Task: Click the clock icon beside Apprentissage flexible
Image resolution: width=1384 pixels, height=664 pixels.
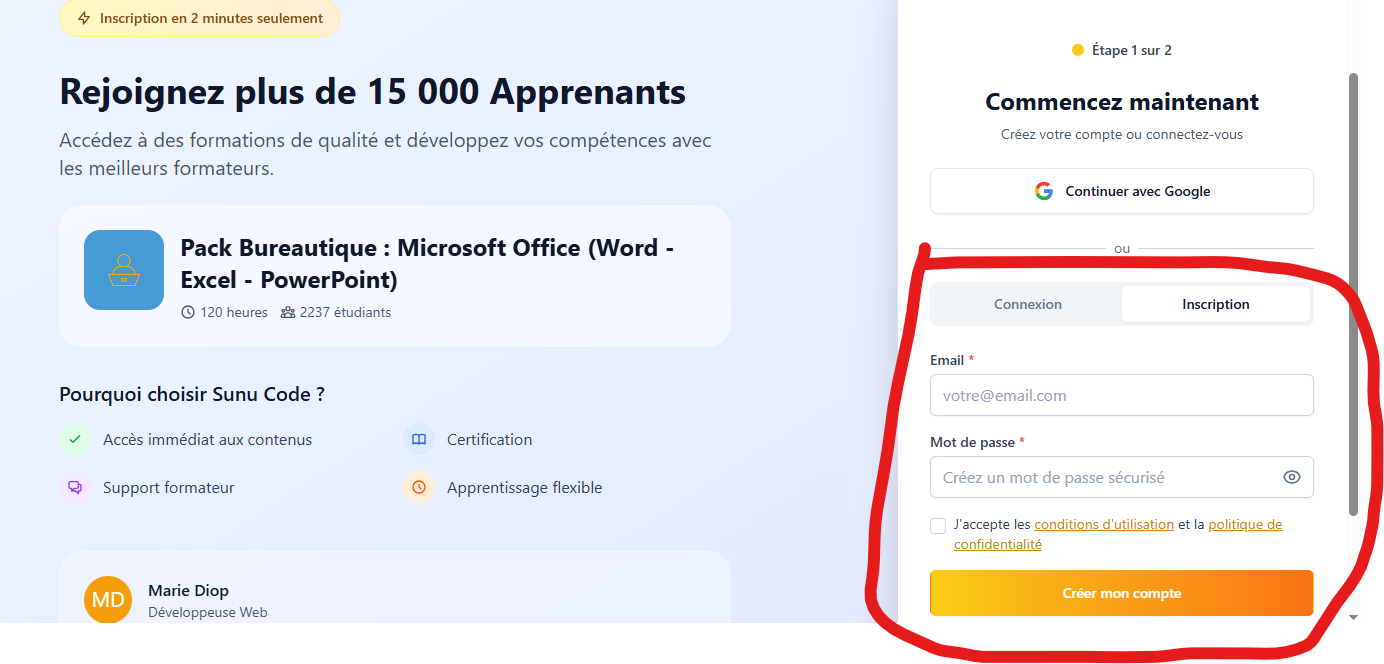Action: point(419,487)
